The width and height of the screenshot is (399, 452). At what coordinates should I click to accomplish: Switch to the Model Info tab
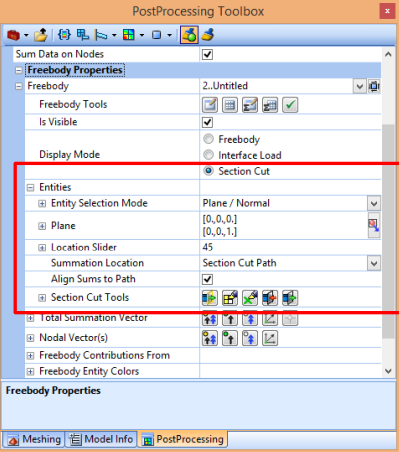click(x=101, y=439)
